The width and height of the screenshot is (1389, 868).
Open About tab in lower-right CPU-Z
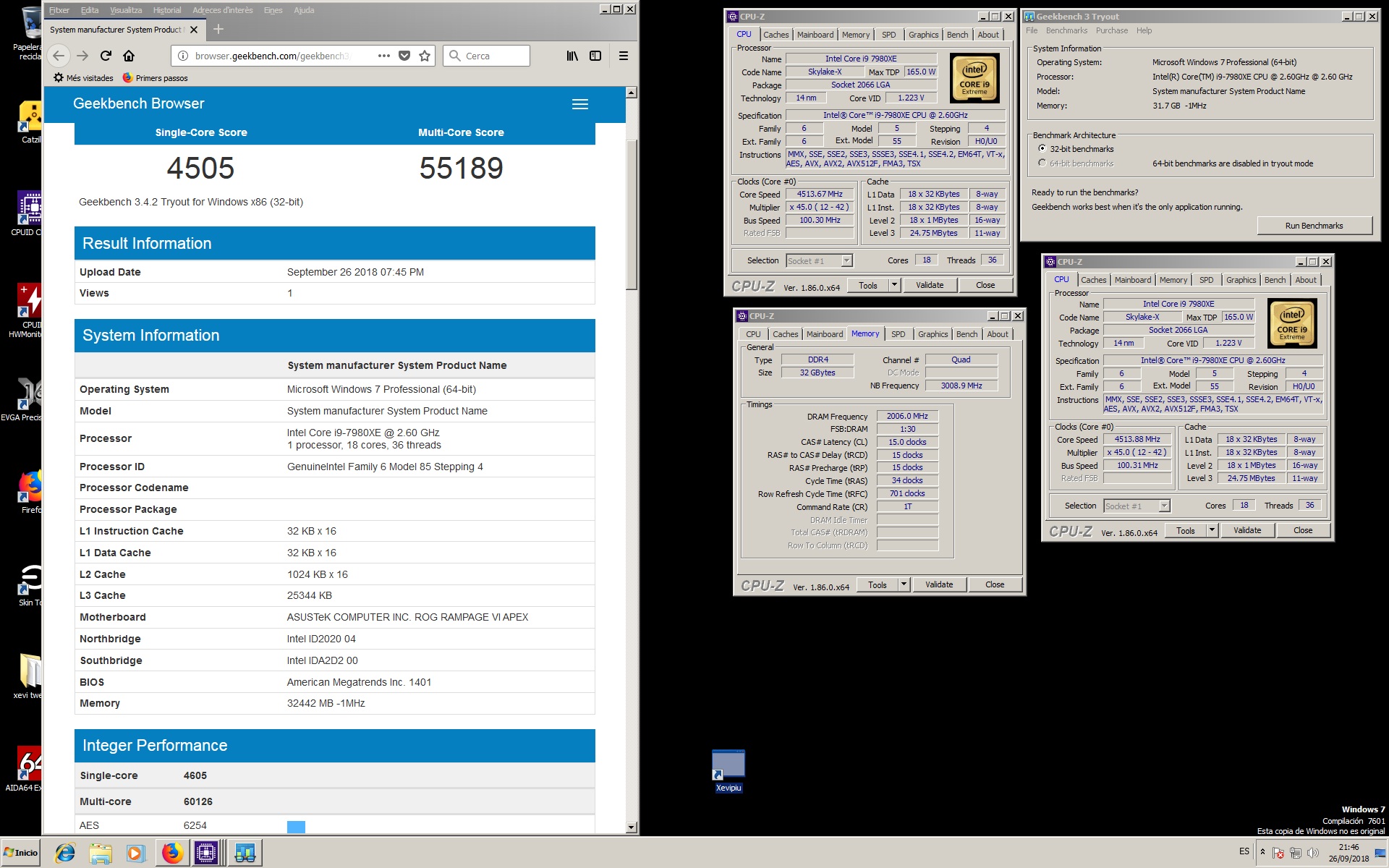pos(1306,280)
